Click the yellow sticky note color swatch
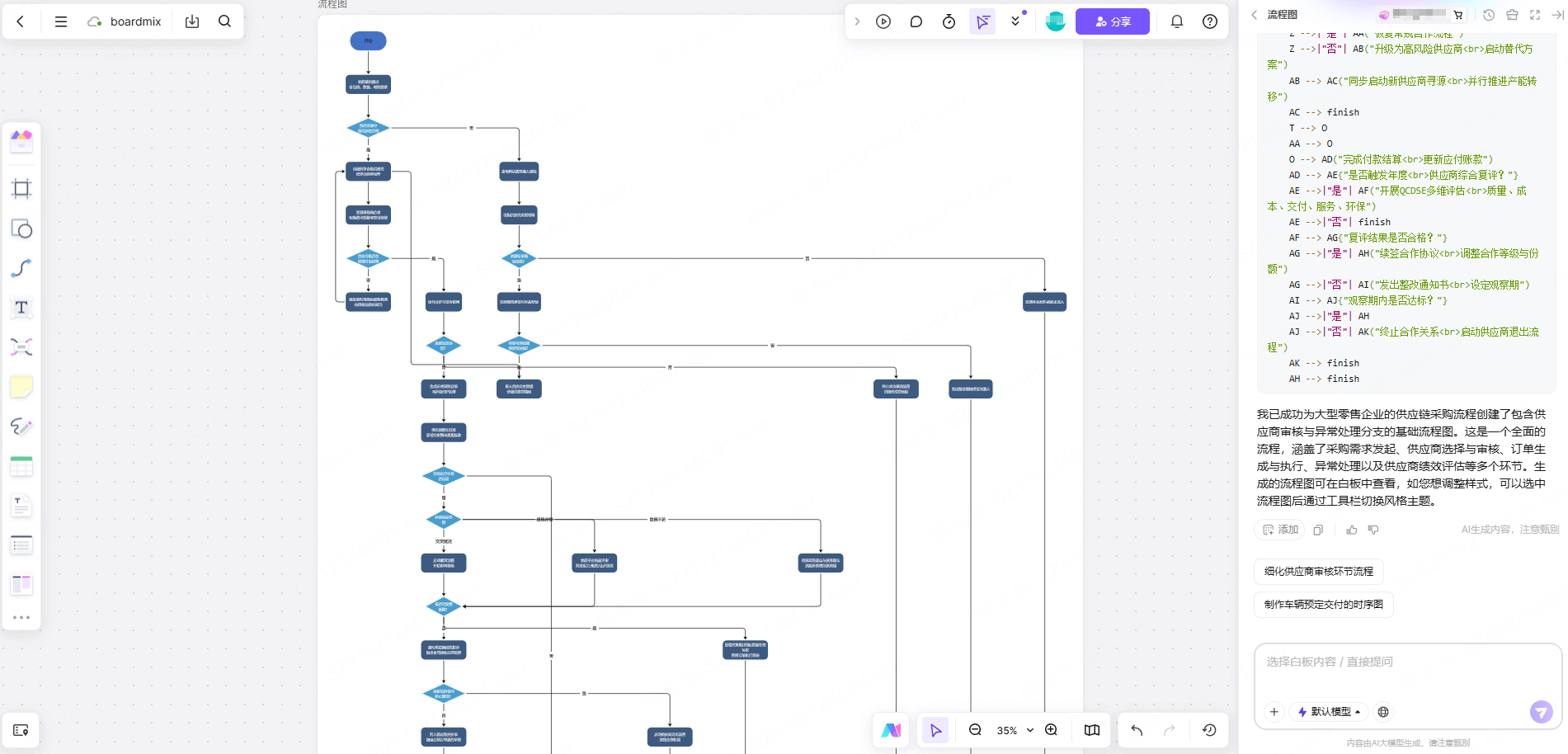1568x754 pixels. 21,387
